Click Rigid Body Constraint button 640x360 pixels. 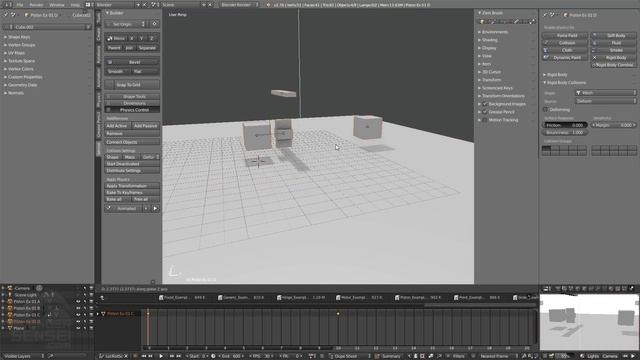(614, 65)
